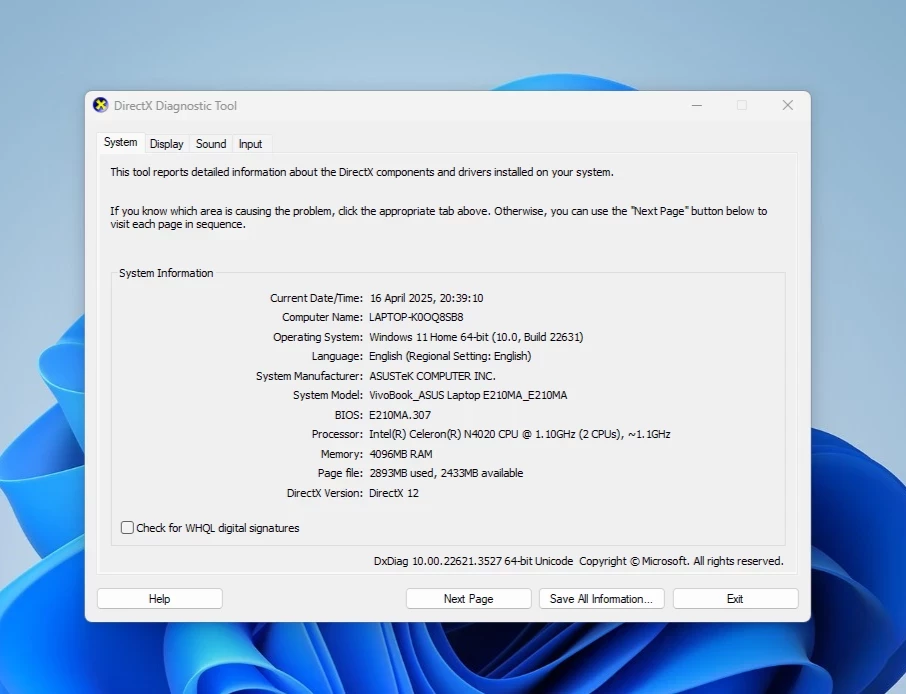Screen dimensions: 906x694
Task: Click the System Information group label
Action: pos(166,273)
